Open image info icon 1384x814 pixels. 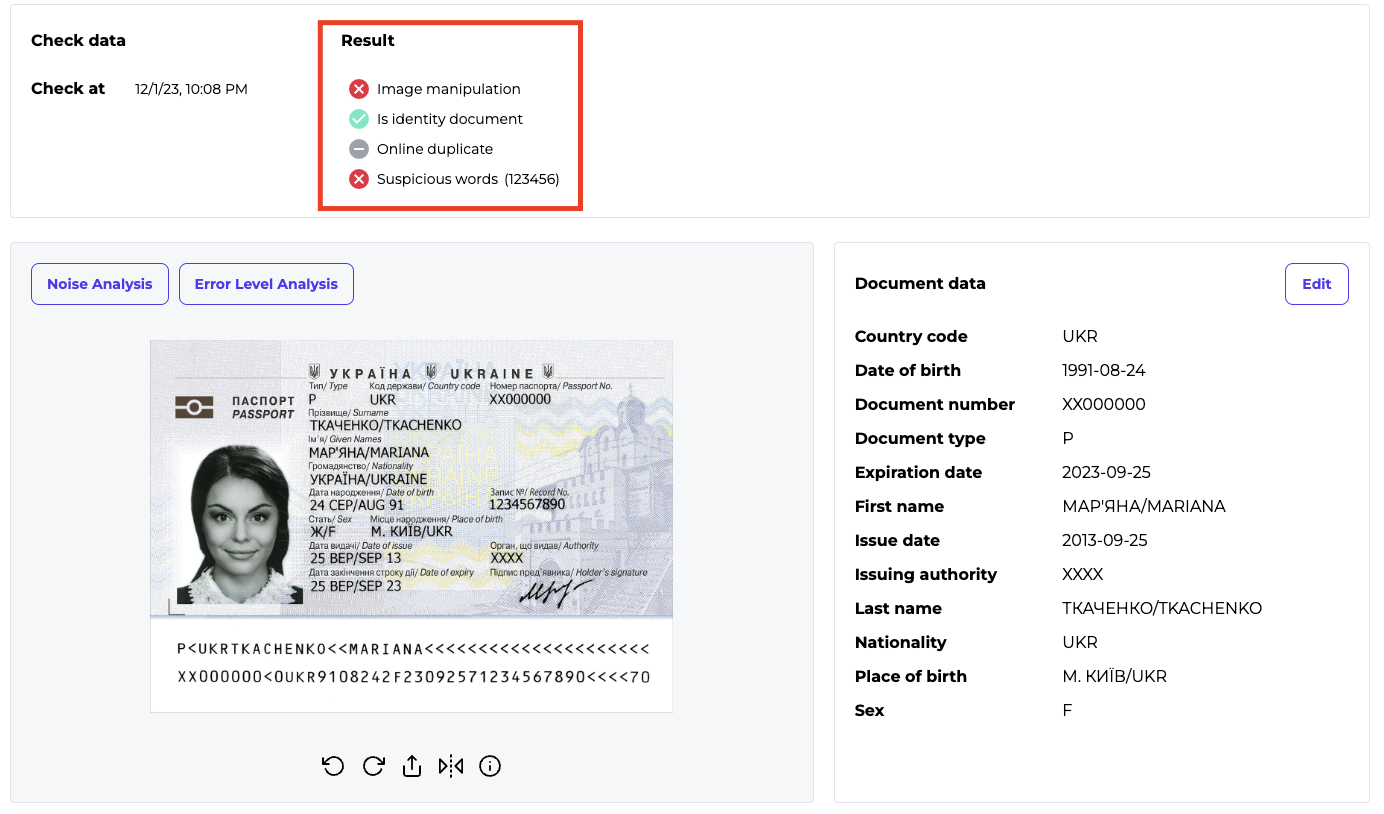[x=490, y=766]
